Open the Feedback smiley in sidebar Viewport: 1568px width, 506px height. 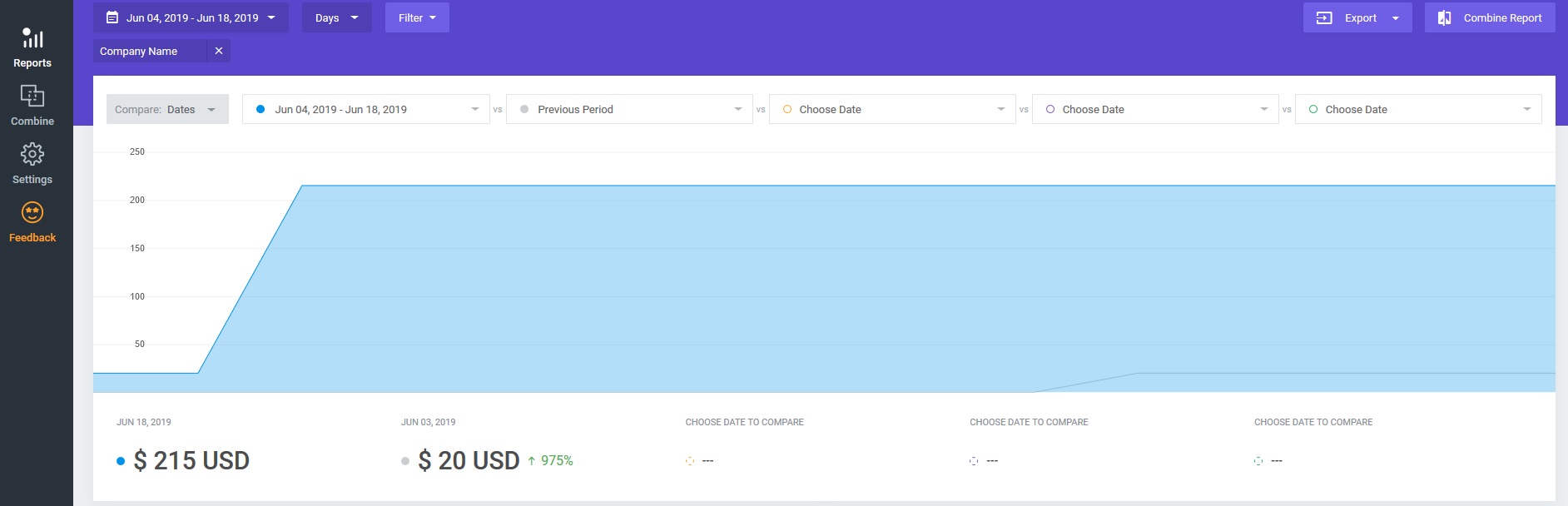point(32,222)
